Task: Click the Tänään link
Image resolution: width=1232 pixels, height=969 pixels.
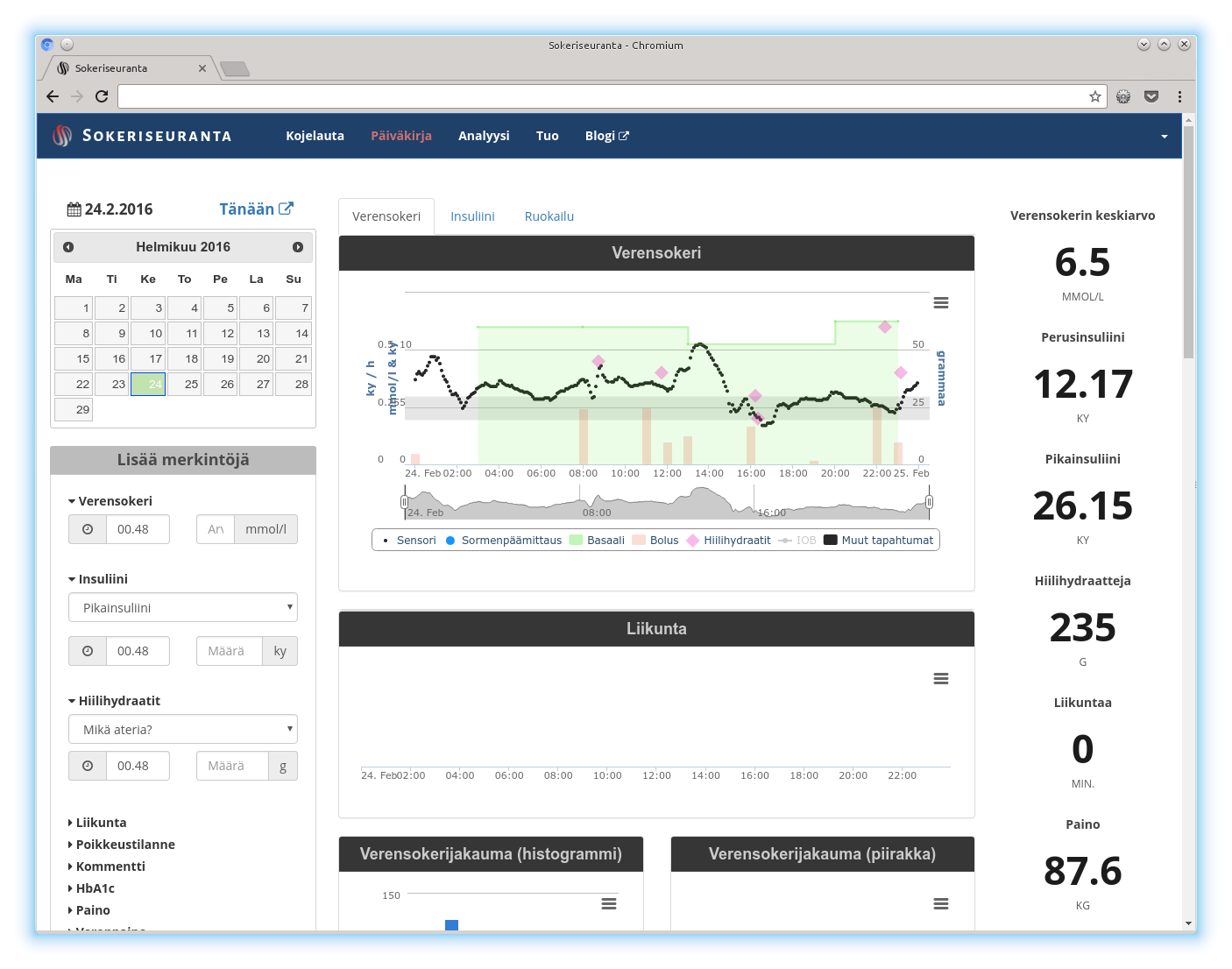Action: (x=255, y=209)
